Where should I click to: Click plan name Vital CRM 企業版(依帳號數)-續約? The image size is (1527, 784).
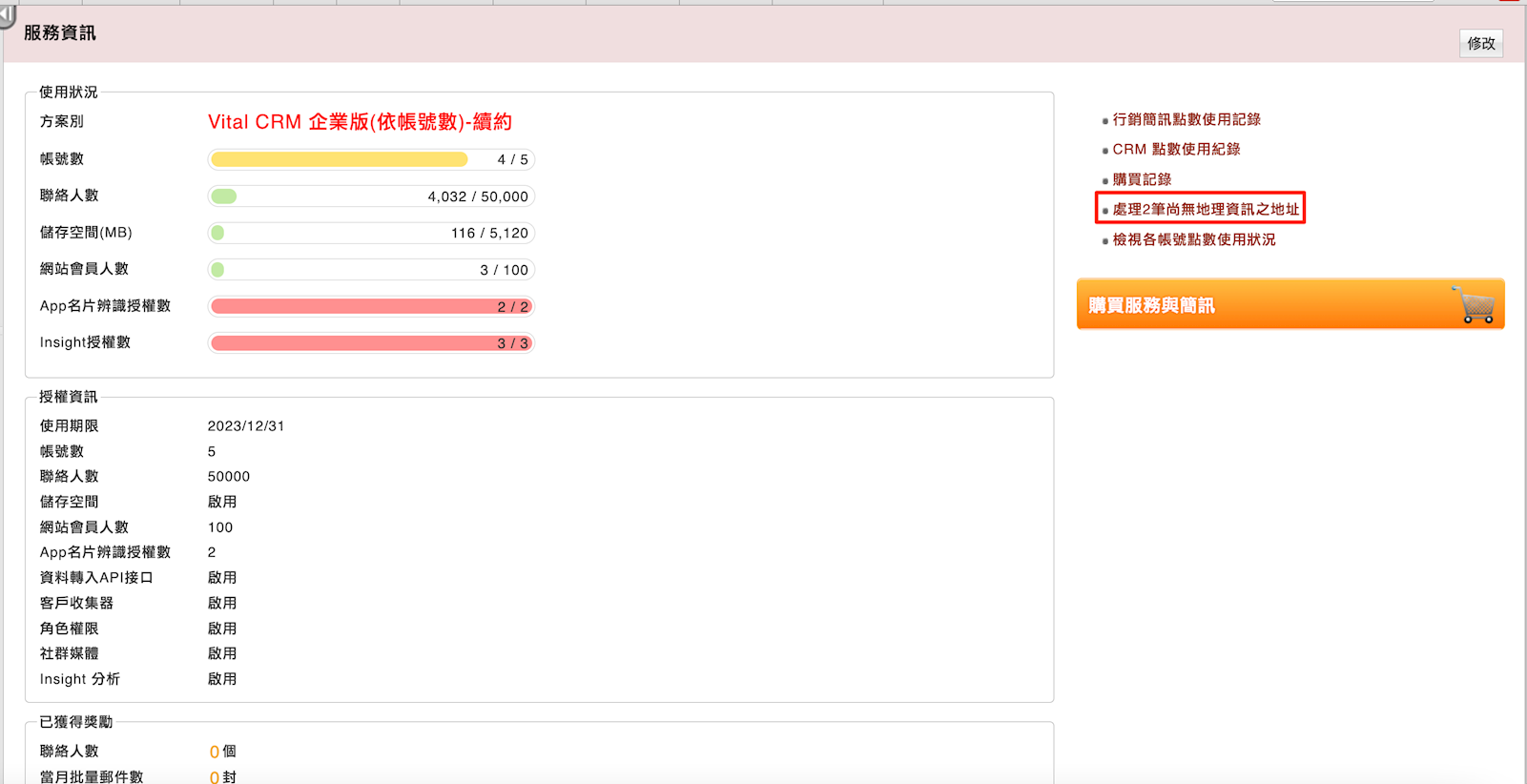coord(360,122)
